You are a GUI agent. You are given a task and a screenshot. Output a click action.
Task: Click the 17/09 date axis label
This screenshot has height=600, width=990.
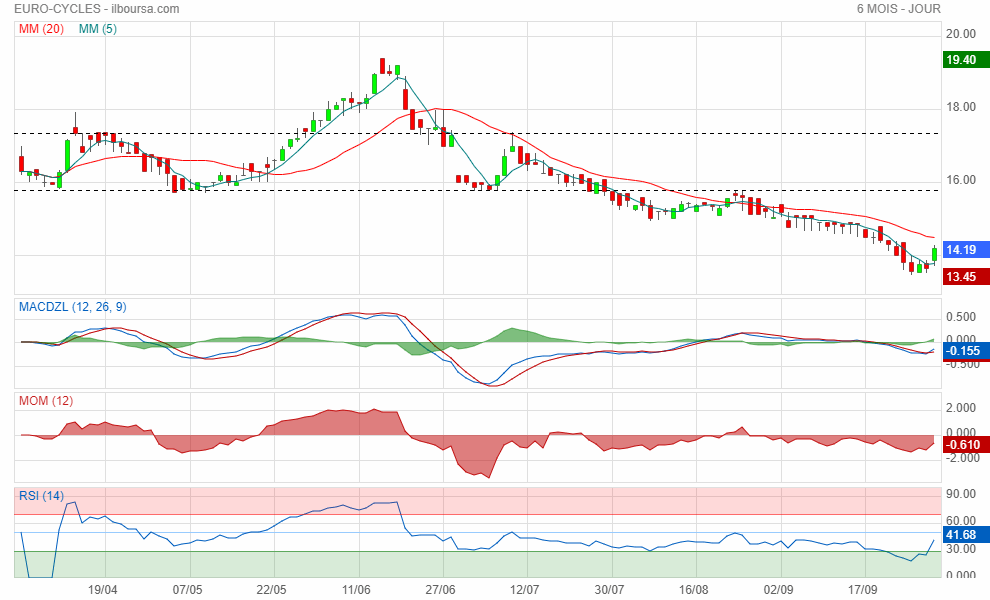coord(862,589)
